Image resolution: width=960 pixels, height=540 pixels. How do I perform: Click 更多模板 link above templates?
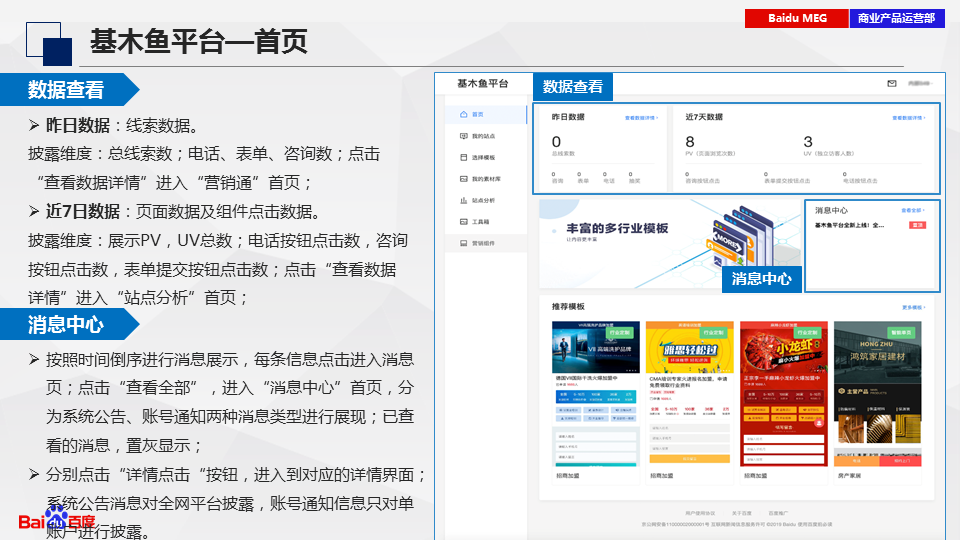tap(913, 307)
